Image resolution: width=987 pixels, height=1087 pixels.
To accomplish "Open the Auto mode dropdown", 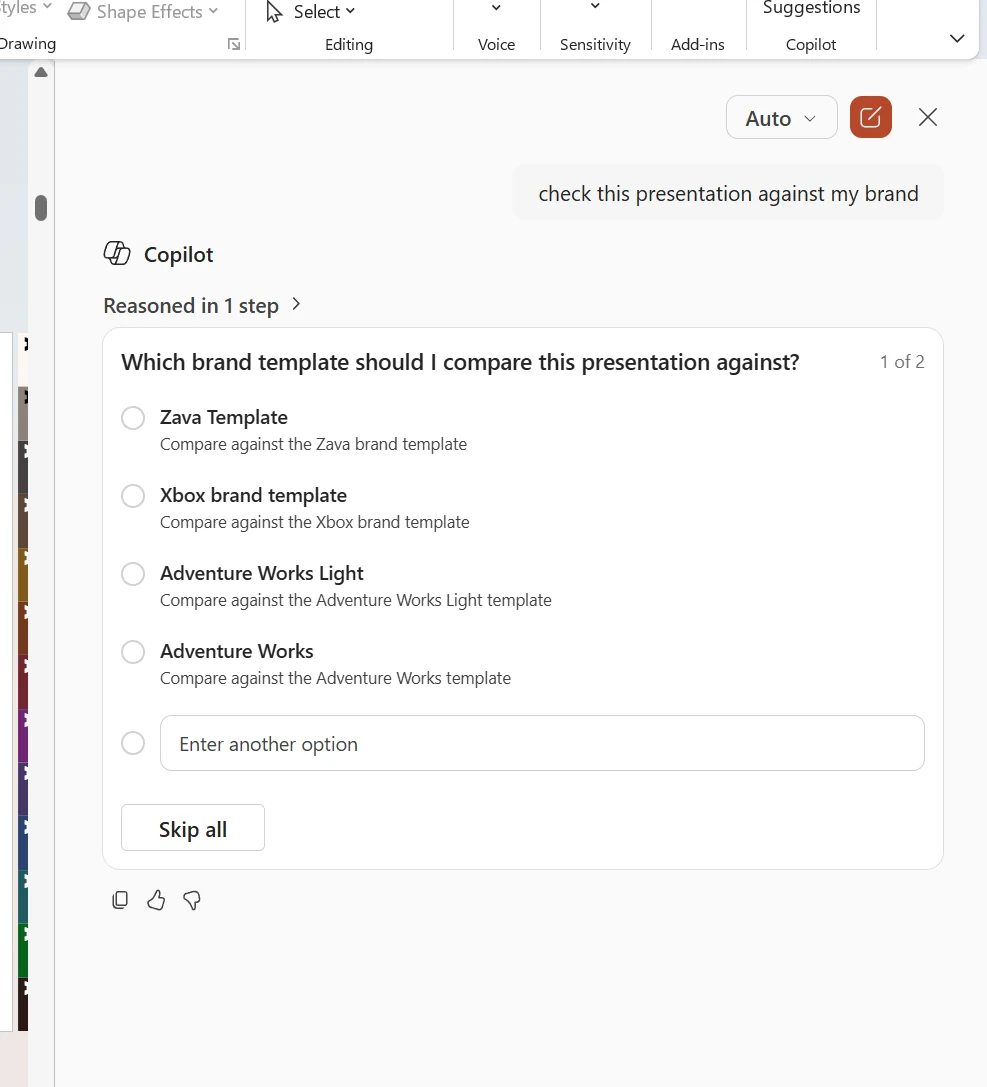I will [781, 117].
